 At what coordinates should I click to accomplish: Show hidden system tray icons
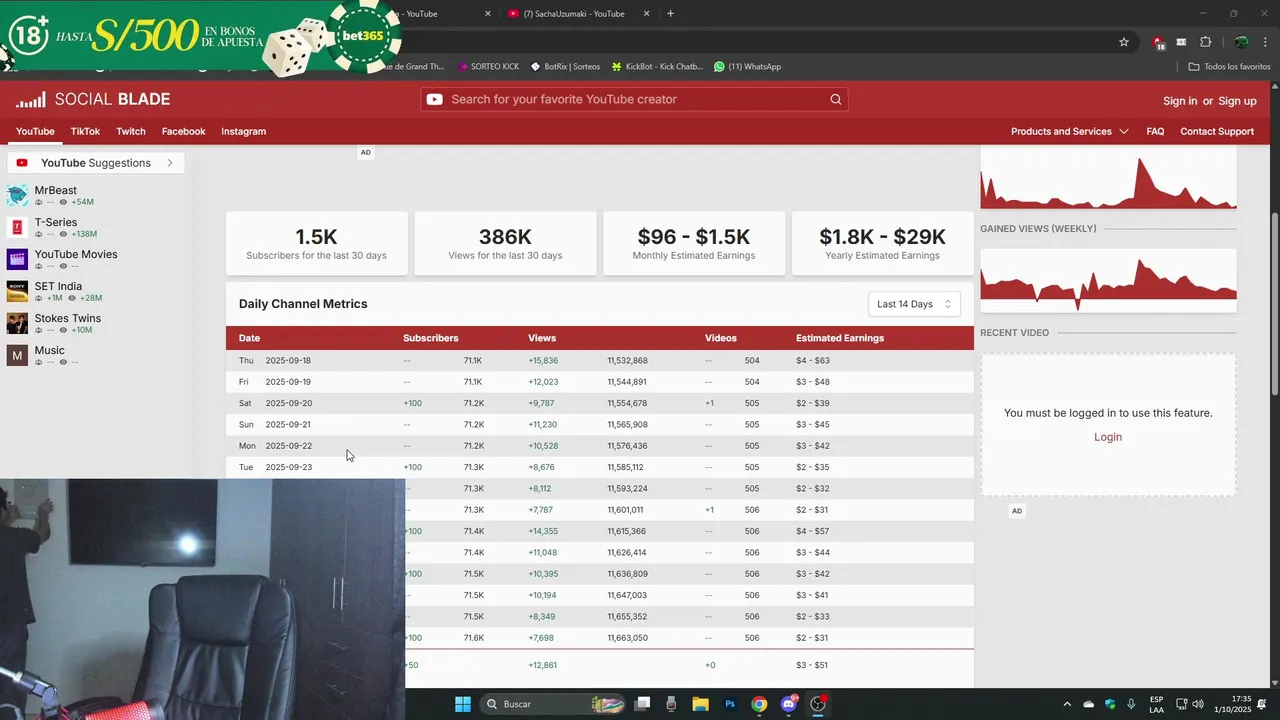click(x=1067, y=704)
